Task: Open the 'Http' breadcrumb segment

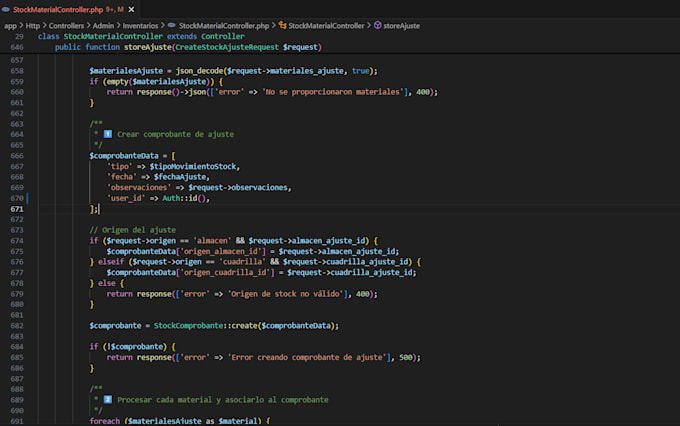Action: [33, 26]
